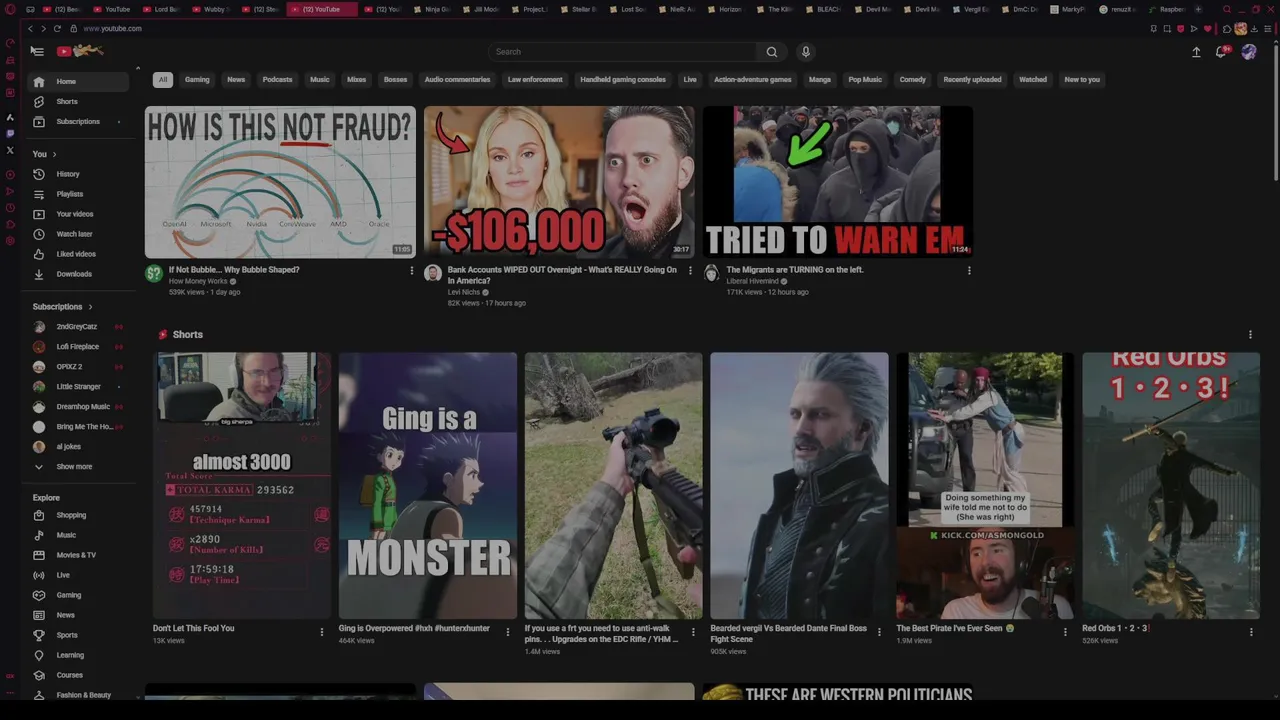Open options for 'If Not Bubble' video
This screenshot has height=720, width=1280.
coord(411,270)
